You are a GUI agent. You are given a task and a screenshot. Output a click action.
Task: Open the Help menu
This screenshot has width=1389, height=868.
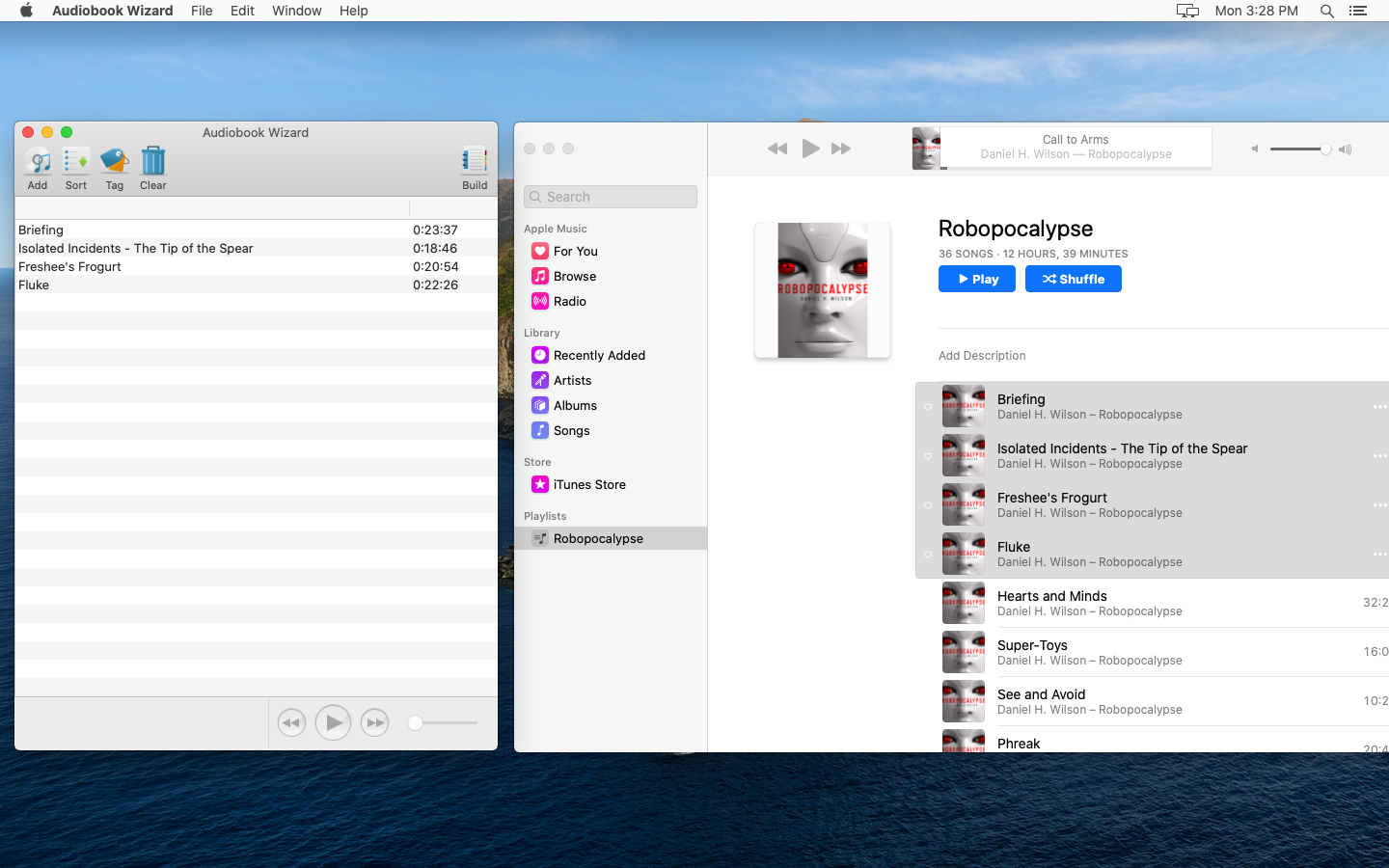click(353, 11)
